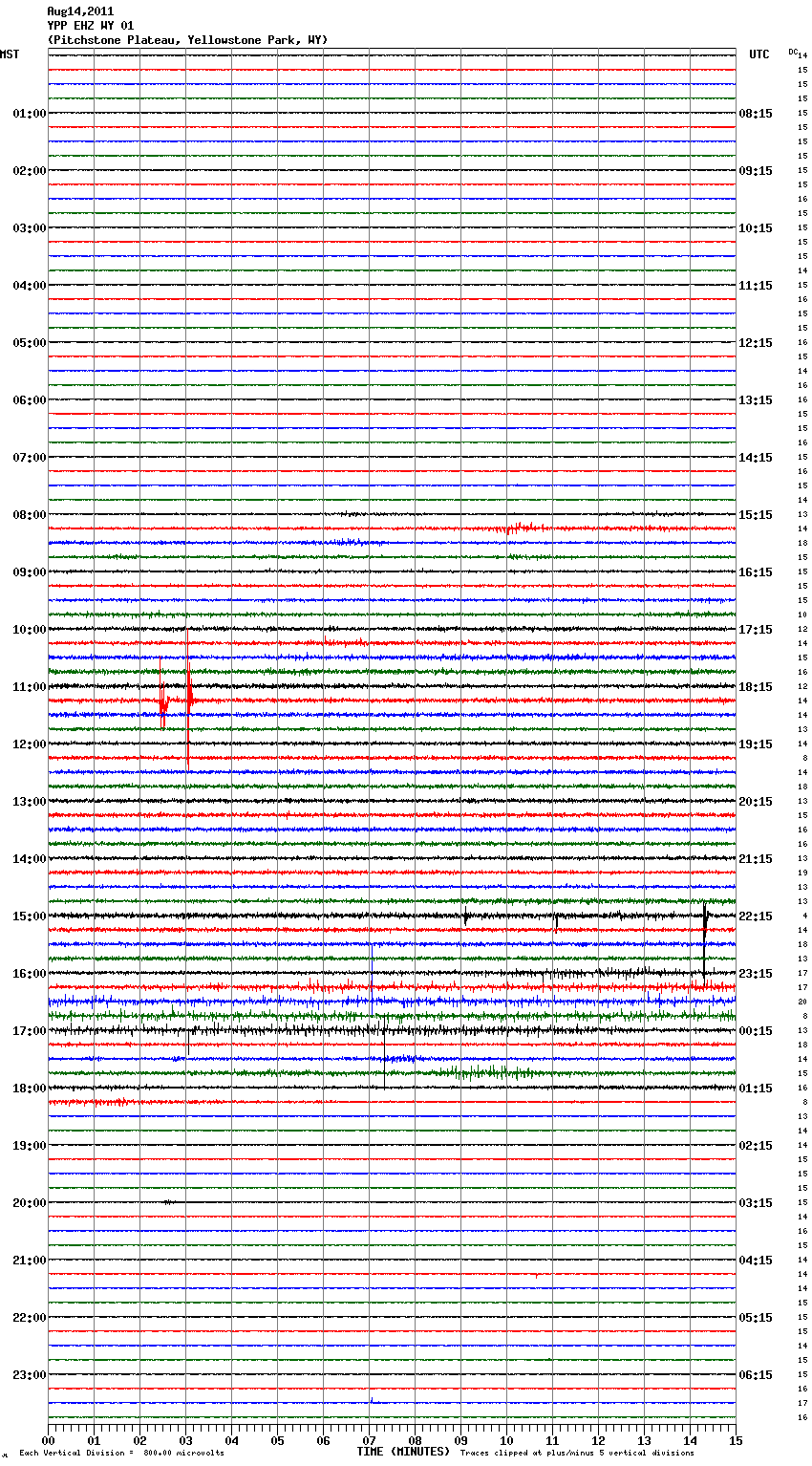Click the 10:00 MST time label

click(x=30, y=630)
